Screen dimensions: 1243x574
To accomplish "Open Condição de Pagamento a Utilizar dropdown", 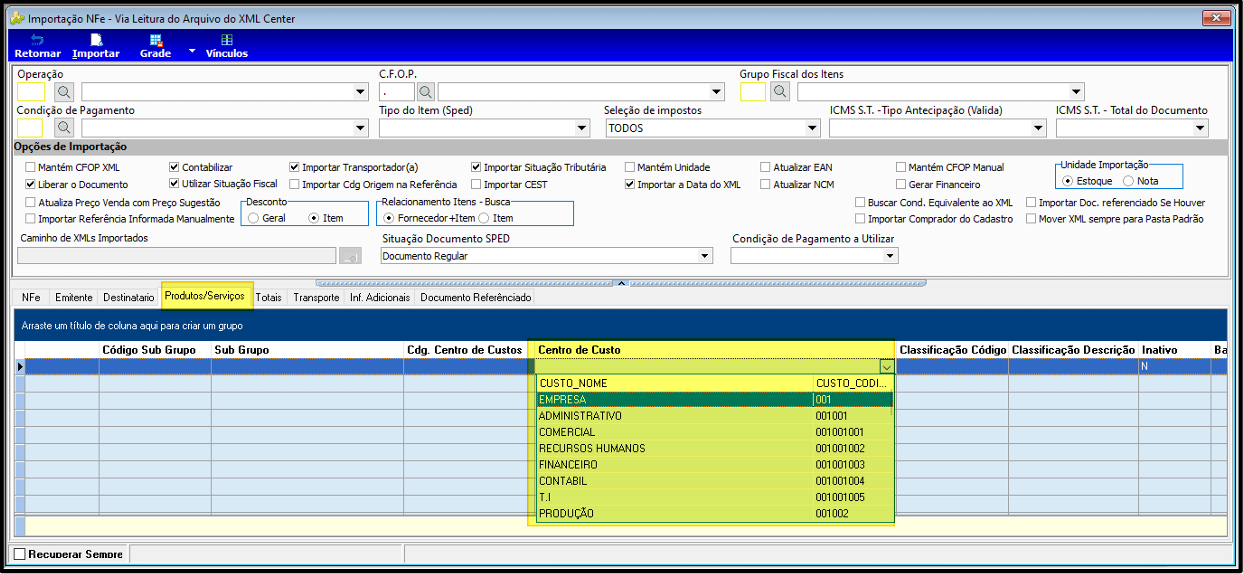I will tap(891, 256).
